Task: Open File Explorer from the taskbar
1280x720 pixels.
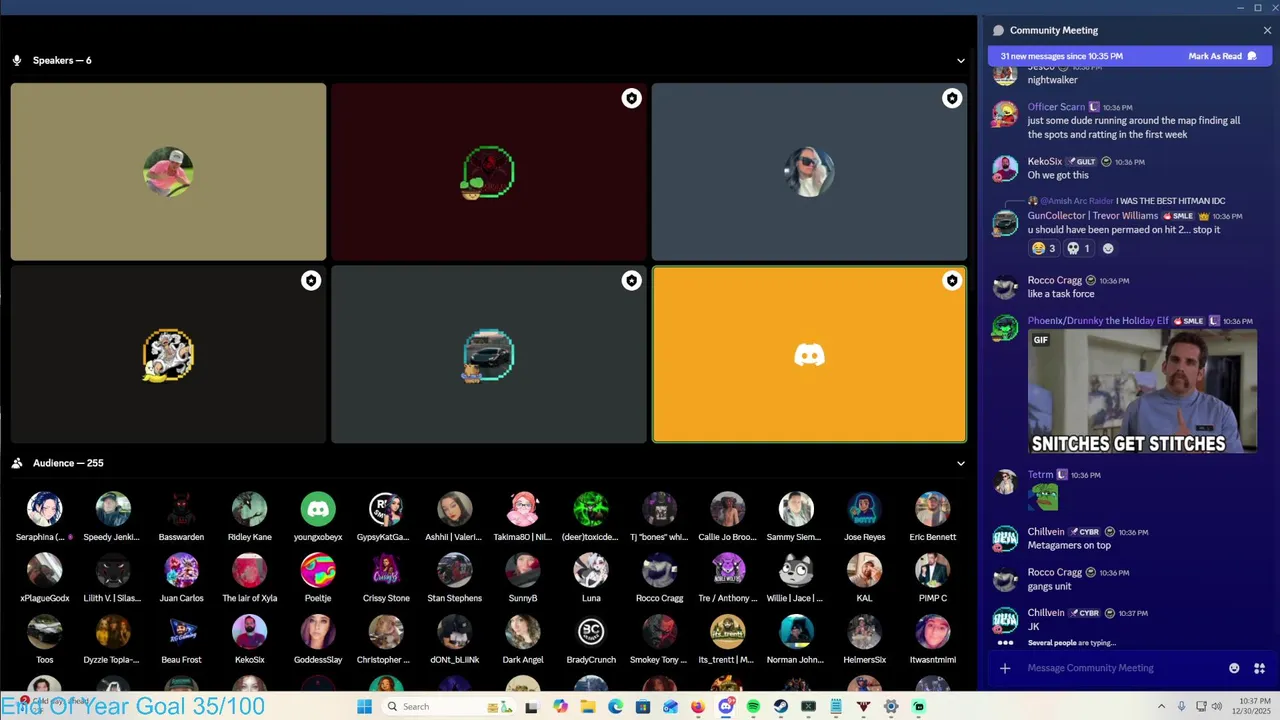Action: [x=588, y=706]
